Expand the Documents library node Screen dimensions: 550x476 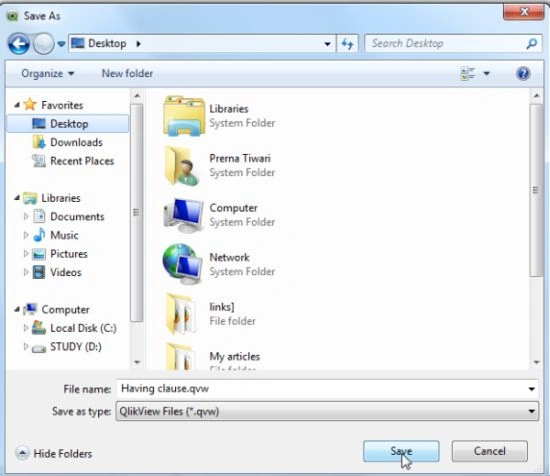[26, 216]
